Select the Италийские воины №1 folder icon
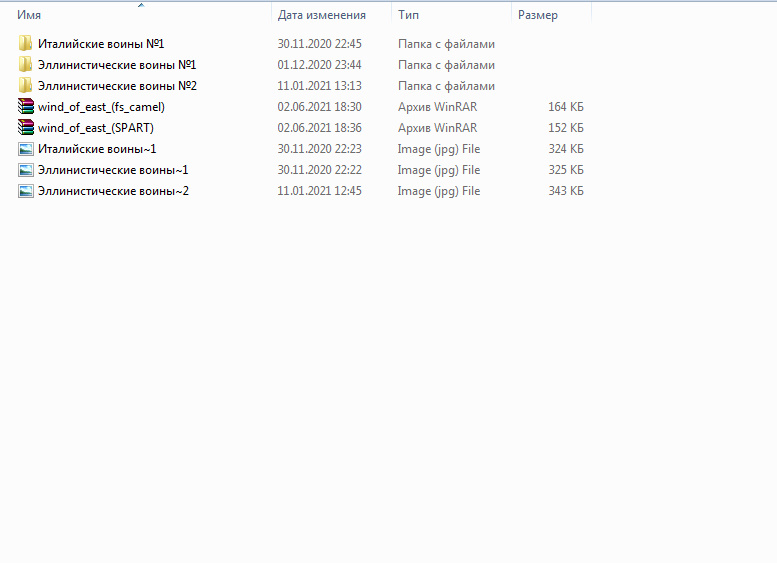Screen dimensions: 777x563 click(25, 44)
